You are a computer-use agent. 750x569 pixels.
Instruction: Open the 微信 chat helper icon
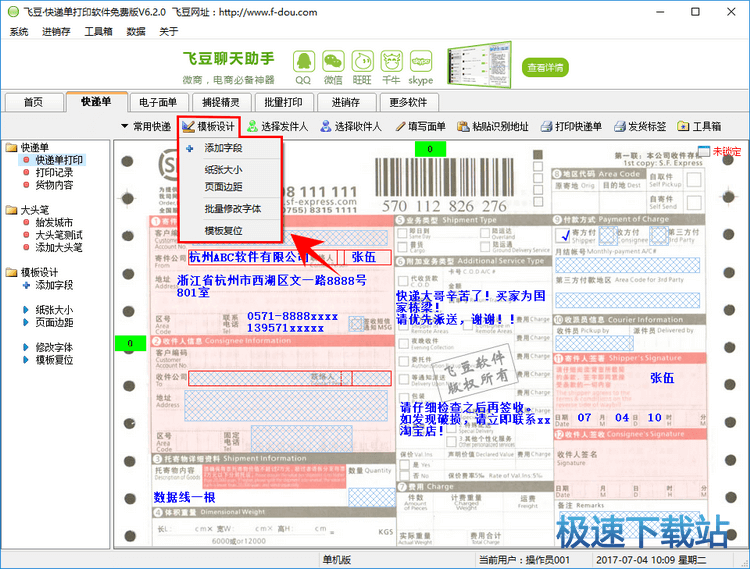333,62
